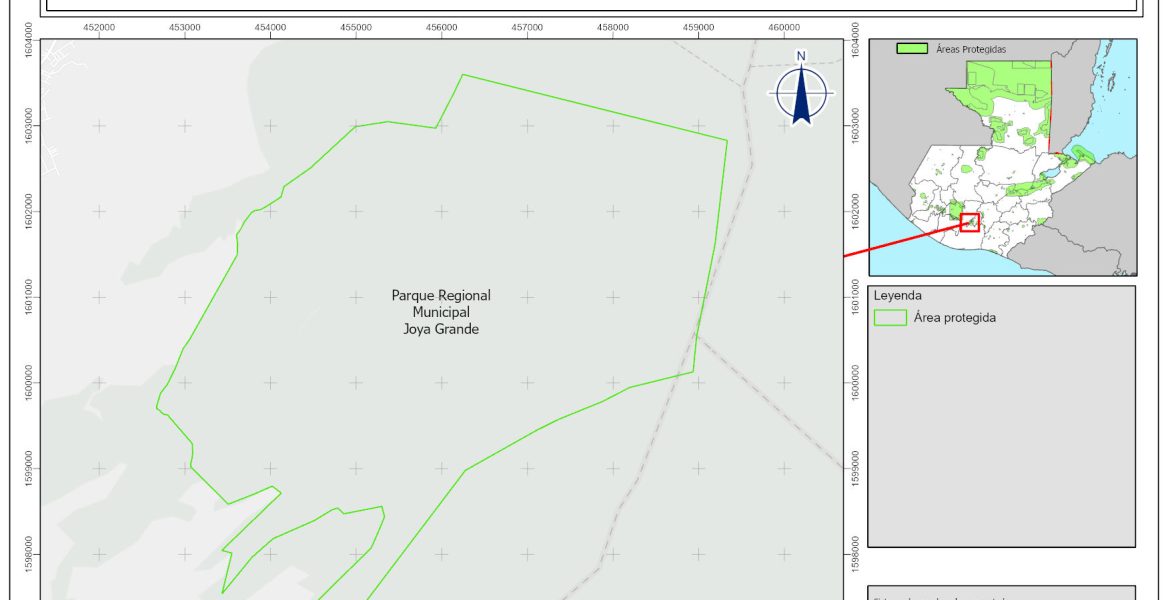Click the 1599000 northing label on left axis
This screenshot has width=1170, height=600.
coord(30,468)
